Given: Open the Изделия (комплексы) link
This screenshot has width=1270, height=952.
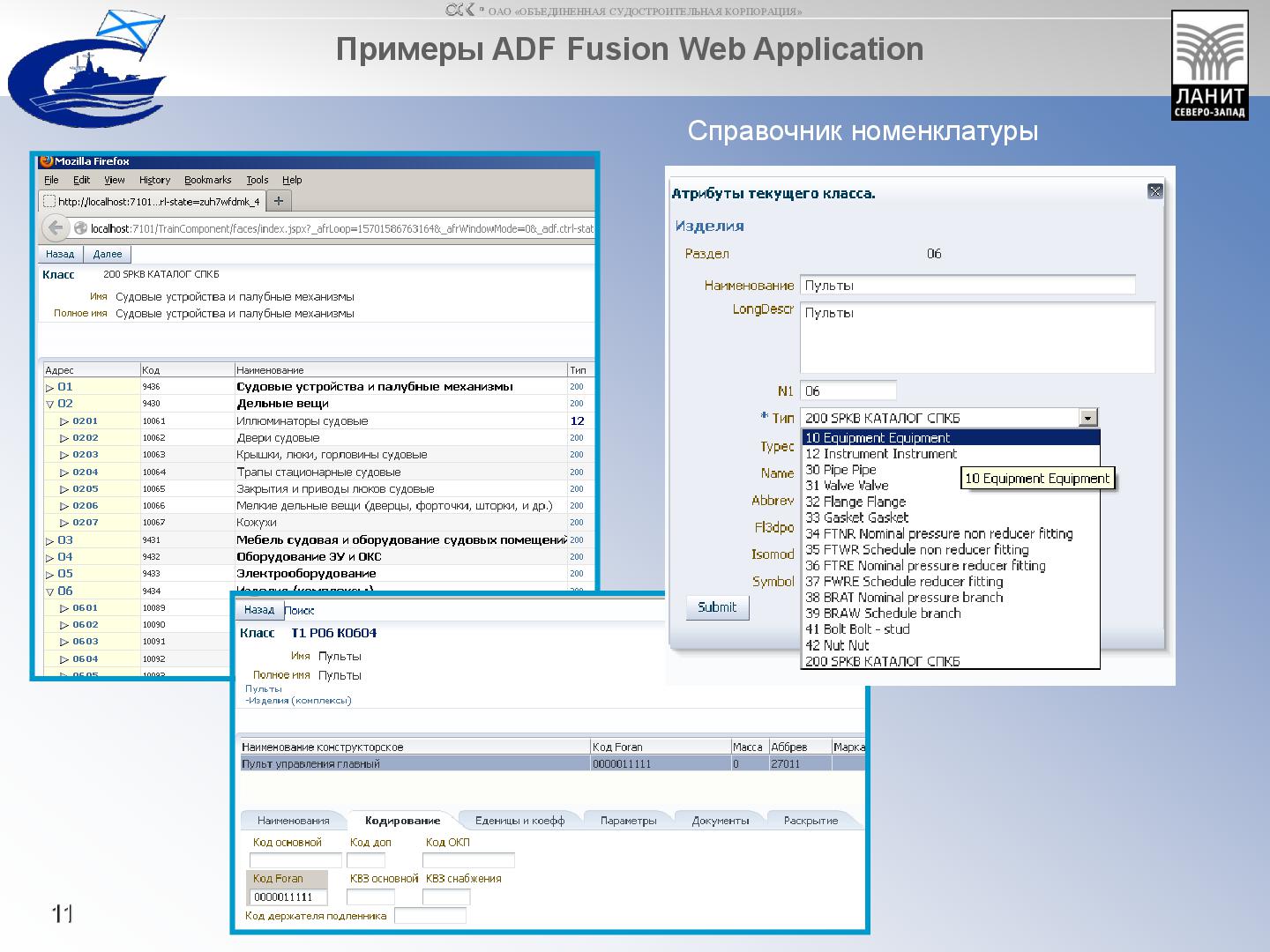Looking at the screenshot, I should 297,700.
